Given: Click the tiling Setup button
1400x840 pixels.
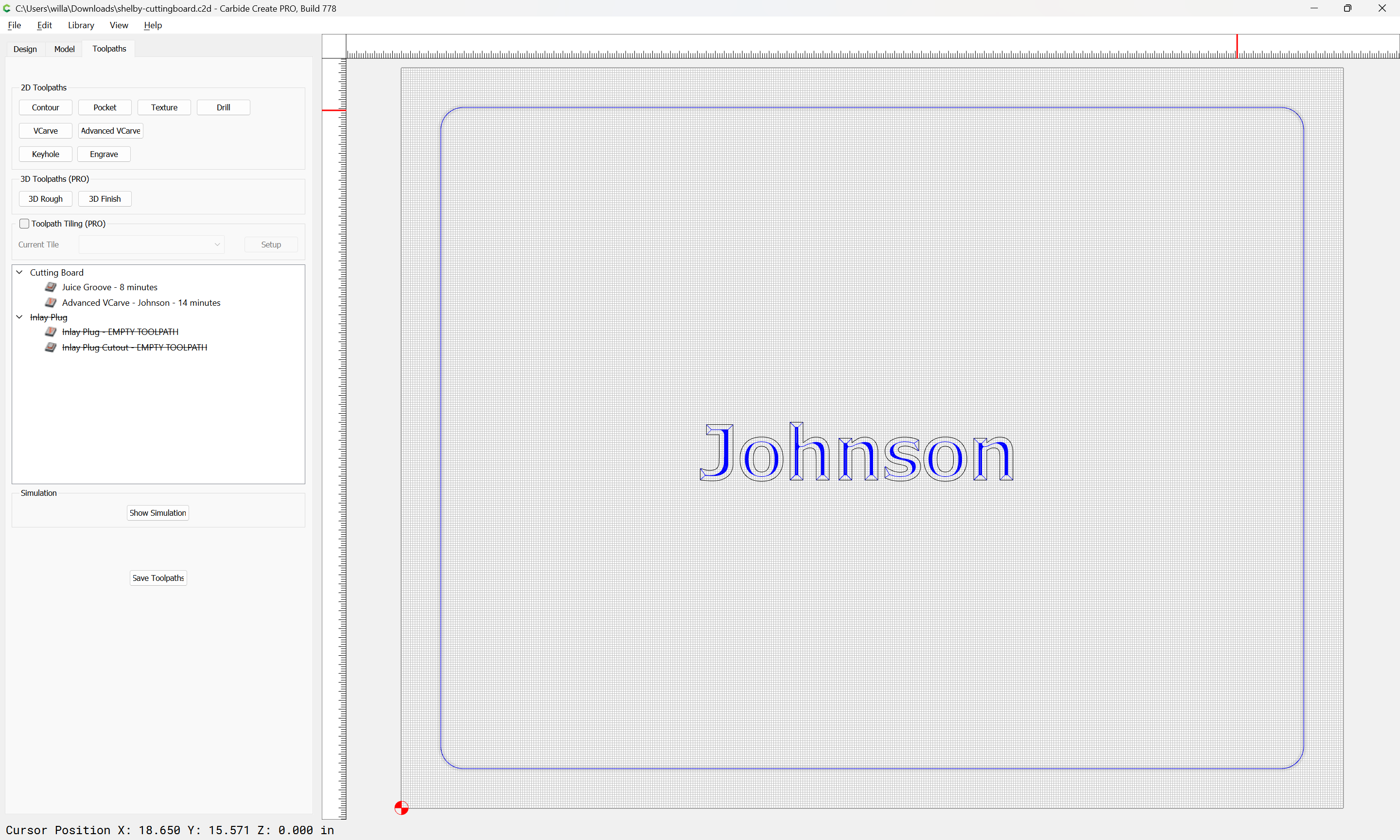Looking at the screenshot, I should tap(271, 245).
